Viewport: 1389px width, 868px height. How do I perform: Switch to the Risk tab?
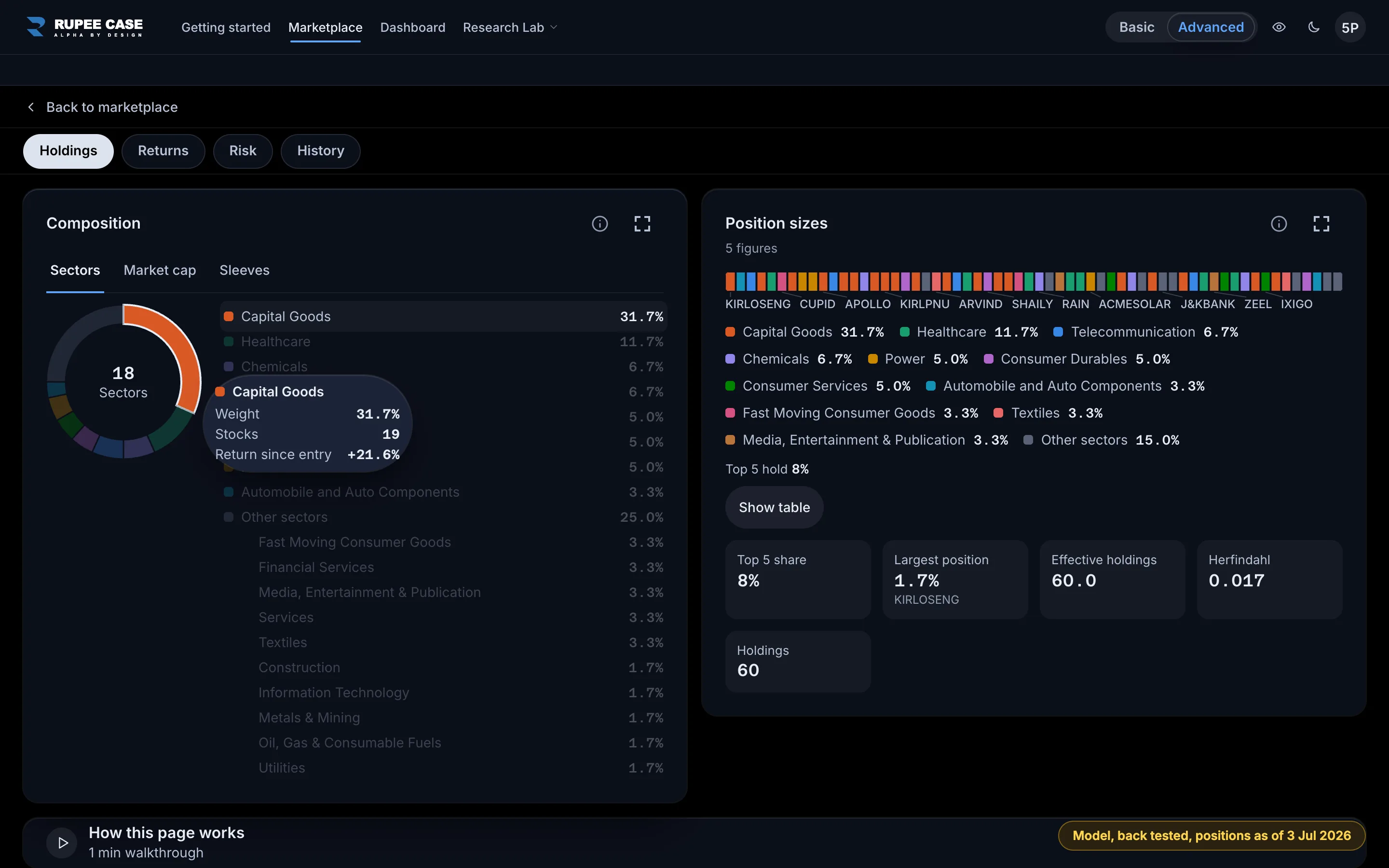click(243, 151)
